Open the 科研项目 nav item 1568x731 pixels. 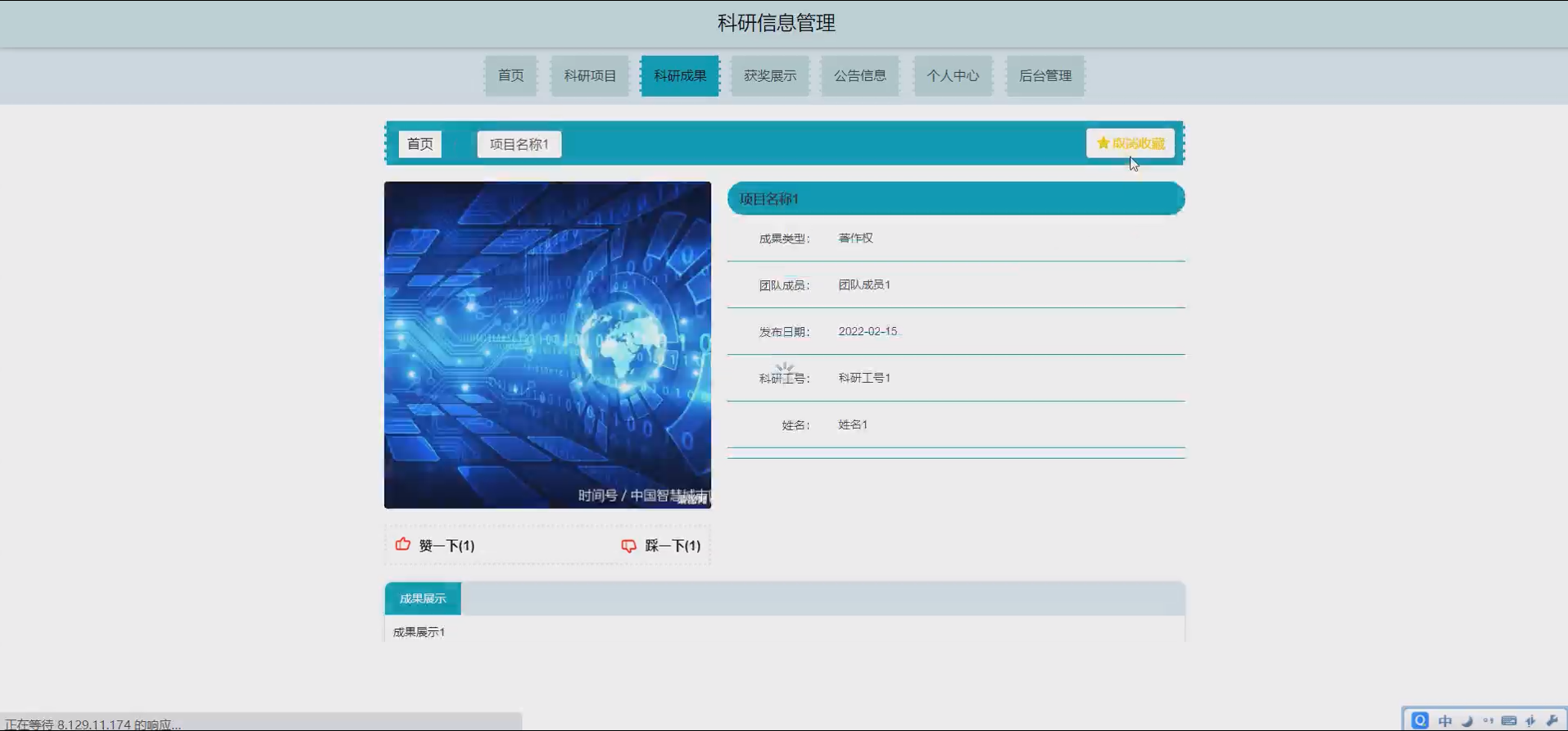point(590,75)
